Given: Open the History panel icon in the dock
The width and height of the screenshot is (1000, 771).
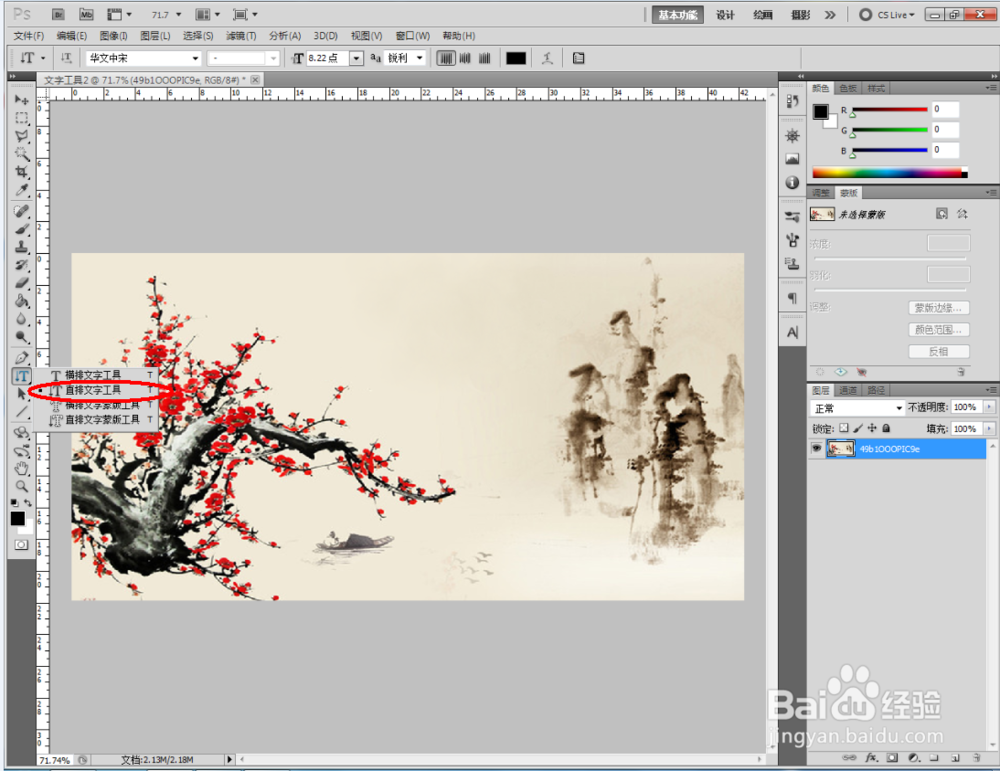Looking at the screenshot, I should tap(792, 101).
